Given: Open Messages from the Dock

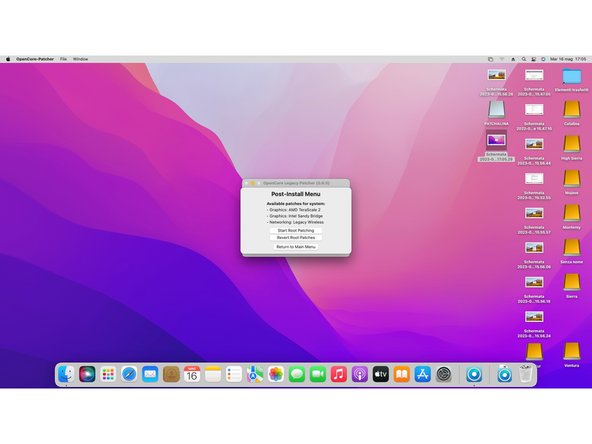Looking at the screenshot, I should (297, 374).
